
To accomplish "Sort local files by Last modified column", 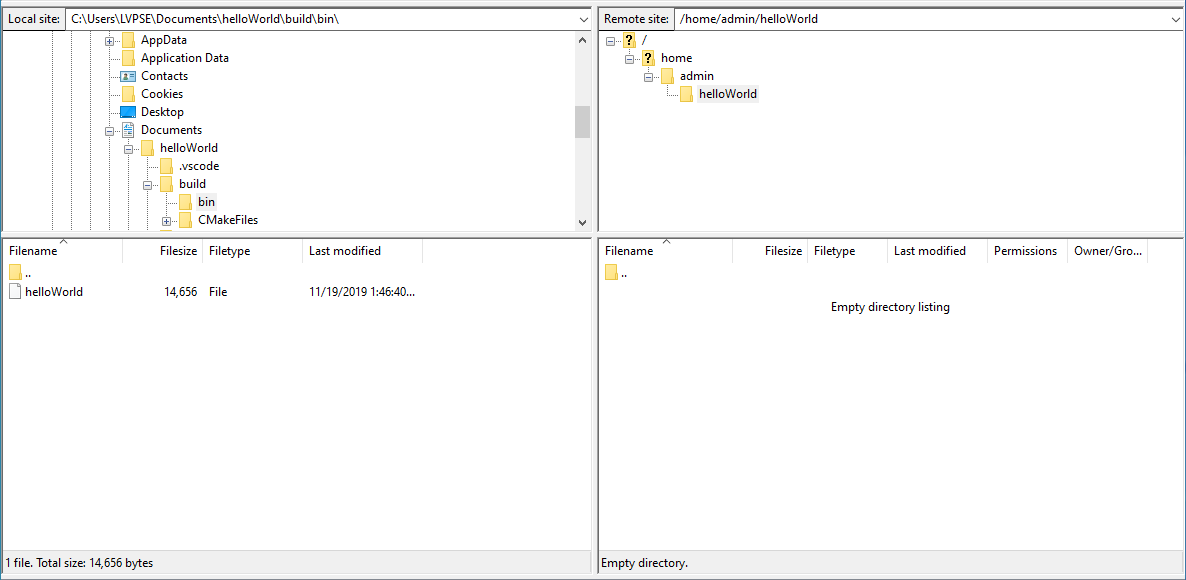I will coord(345,251).
